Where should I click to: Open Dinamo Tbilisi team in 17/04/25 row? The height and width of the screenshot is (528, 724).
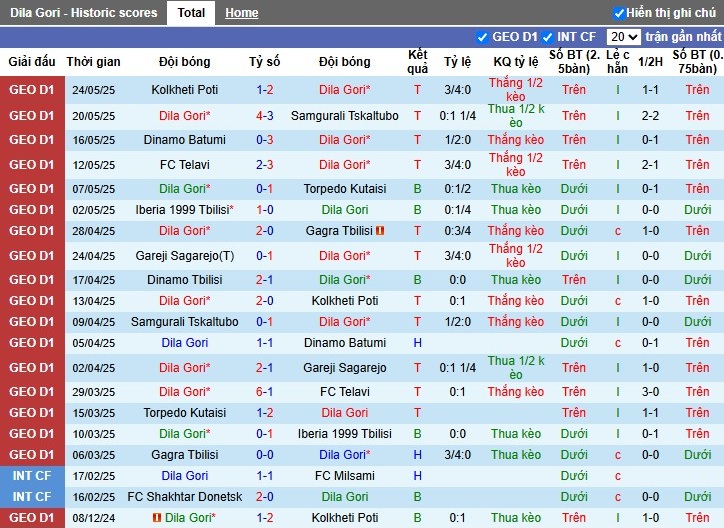tap(185, 279)
